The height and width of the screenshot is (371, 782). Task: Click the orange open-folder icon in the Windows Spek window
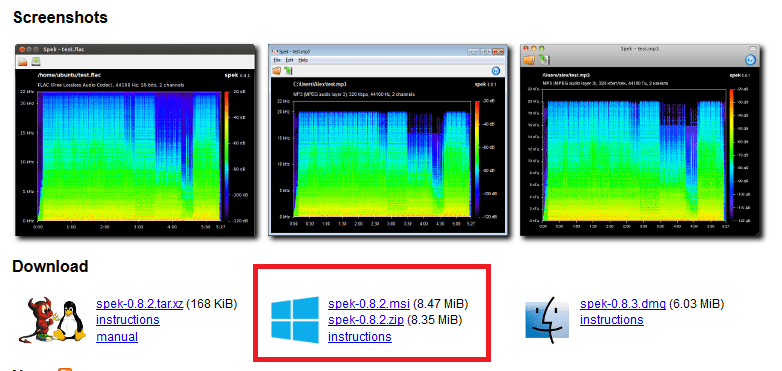(x=276, y=70)
